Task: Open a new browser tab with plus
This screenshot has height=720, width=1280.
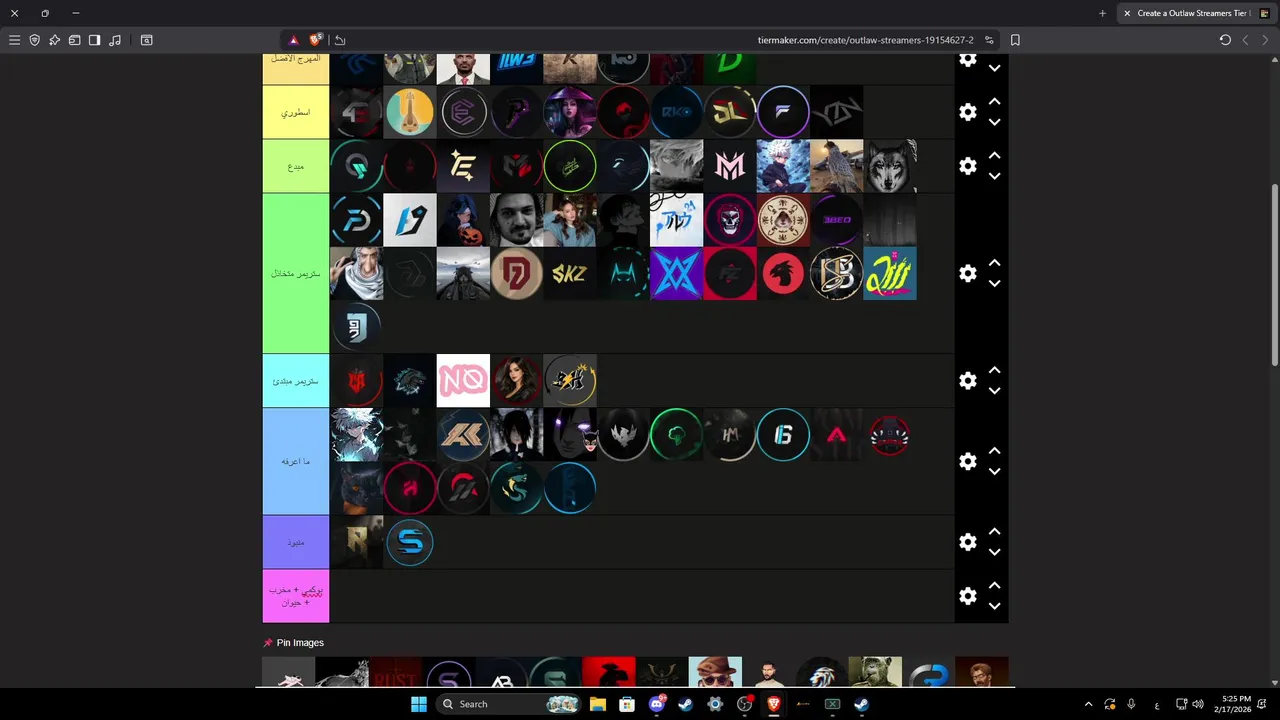Action: click(1102, 13)
